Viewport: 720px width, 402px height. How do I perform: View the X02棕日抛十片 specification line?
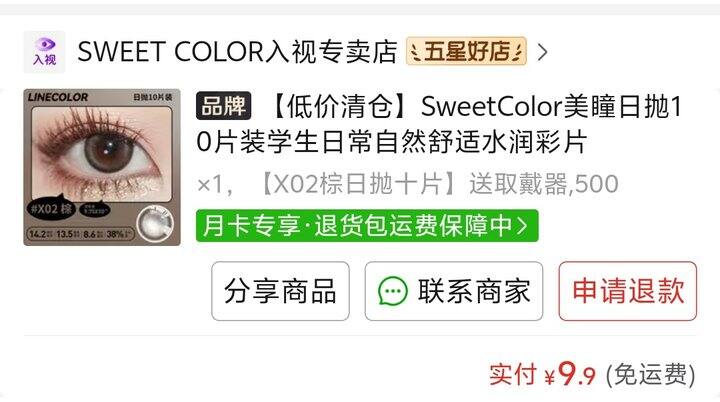click(x=408, y=184)
